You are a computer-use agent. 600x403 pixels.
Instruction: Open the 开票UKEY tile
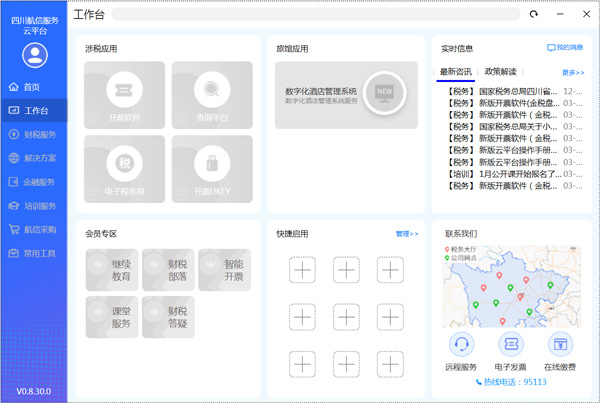coord(210,169)
